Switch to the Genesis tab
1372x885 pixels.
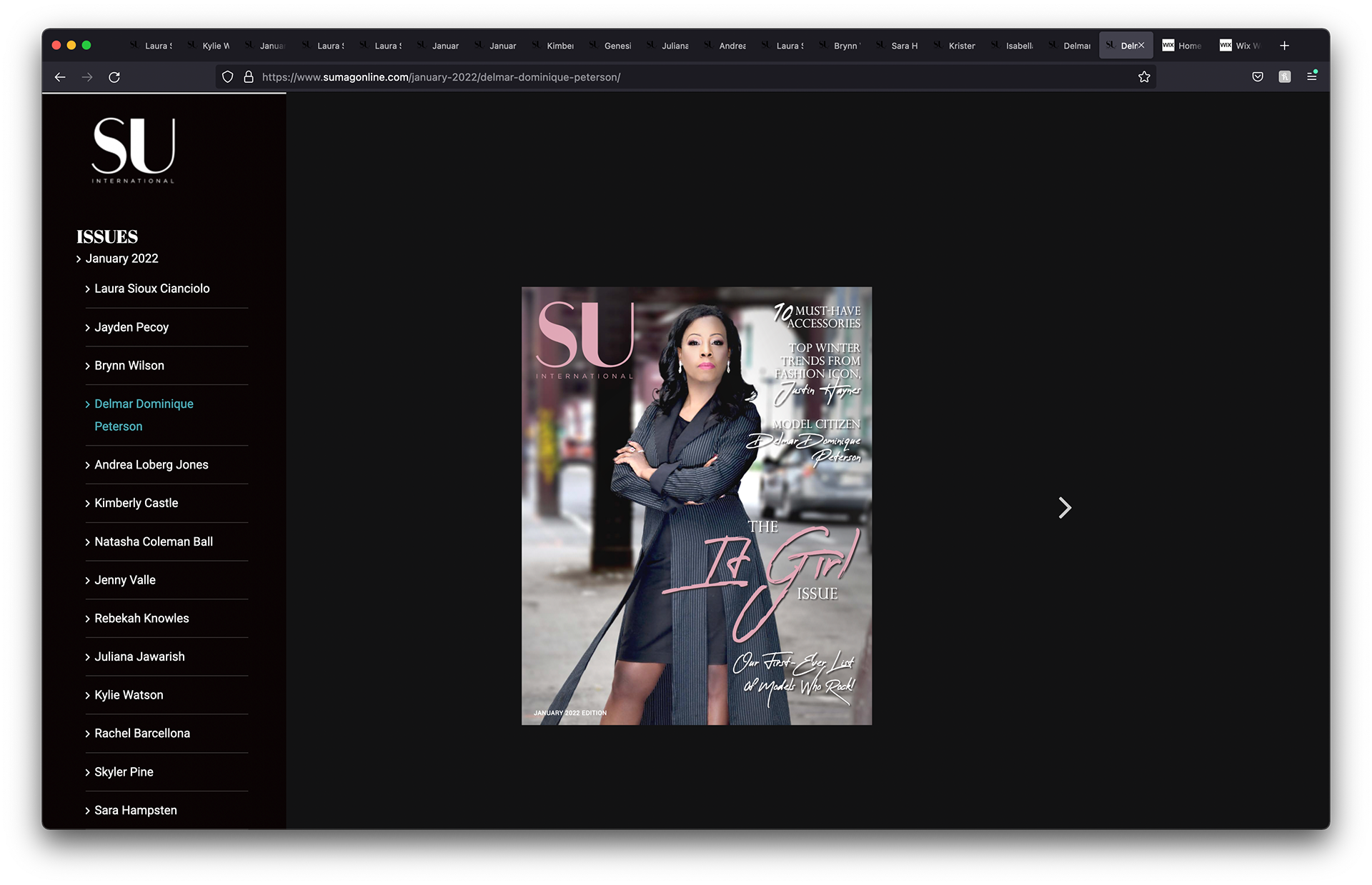(x=611, y=46)
